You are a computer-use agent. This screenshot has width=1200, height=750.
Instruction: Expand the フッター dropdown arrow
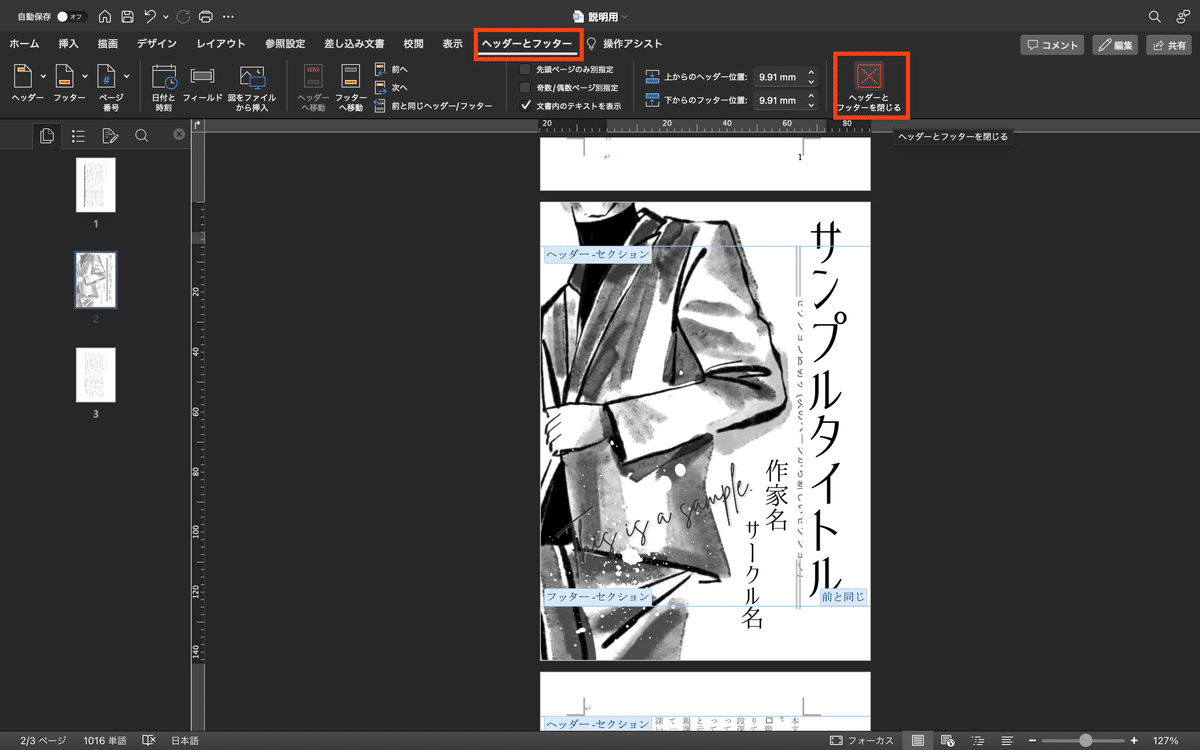[x=85, y=76]
